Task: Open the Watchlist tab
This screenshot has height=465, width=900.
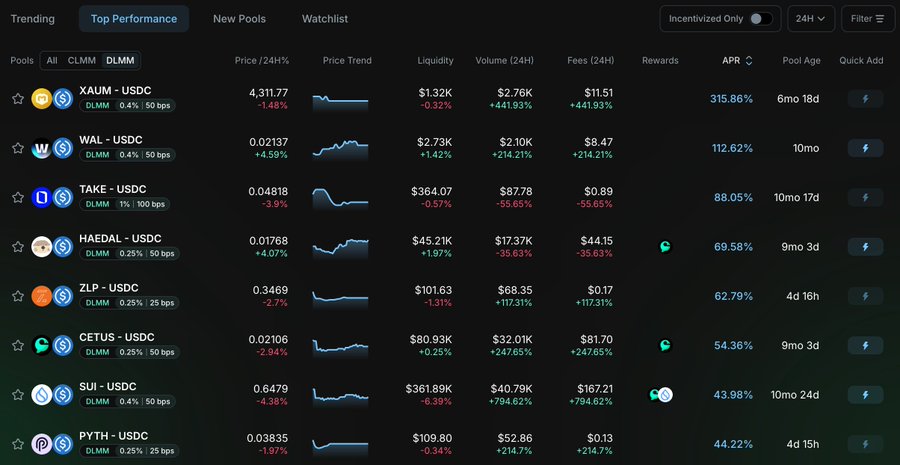Action: click(325, 19)
